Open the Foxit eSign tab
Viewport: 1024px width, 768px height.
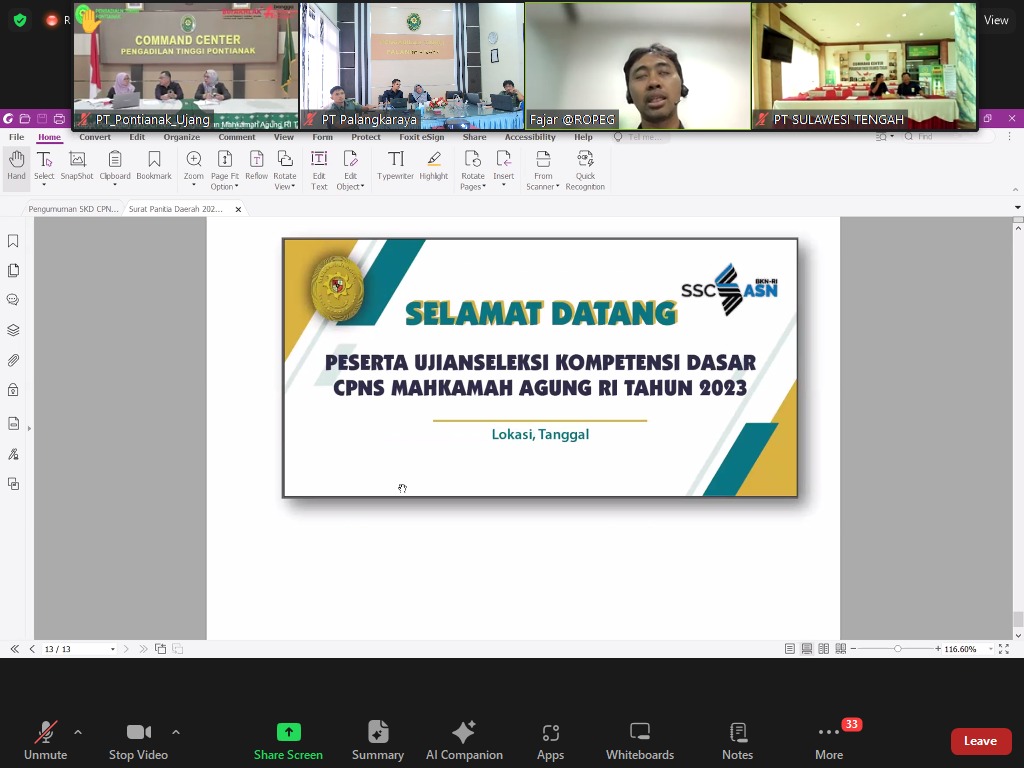pos(422,137)
